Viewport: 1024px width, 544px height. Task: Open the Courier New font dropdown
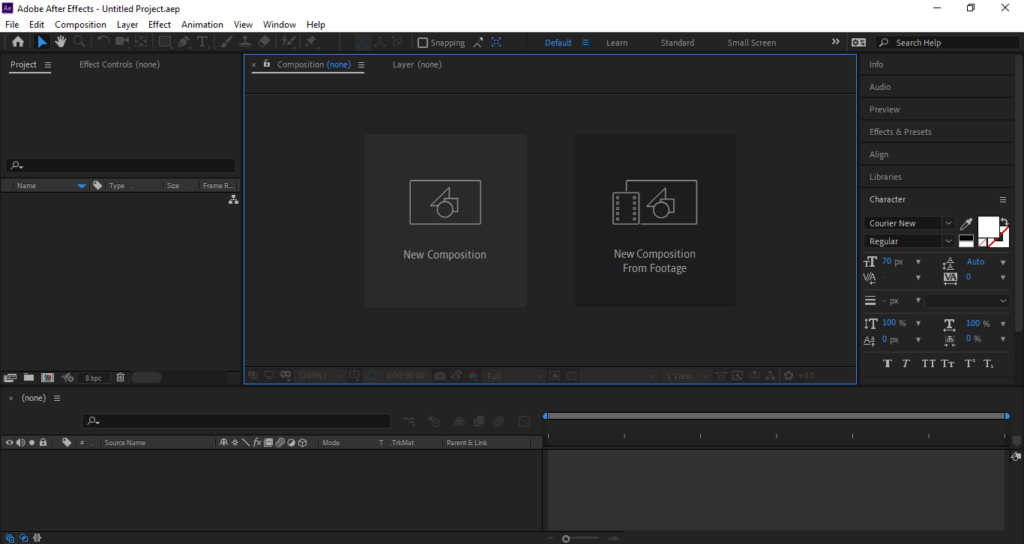click(x=948, y=223)
